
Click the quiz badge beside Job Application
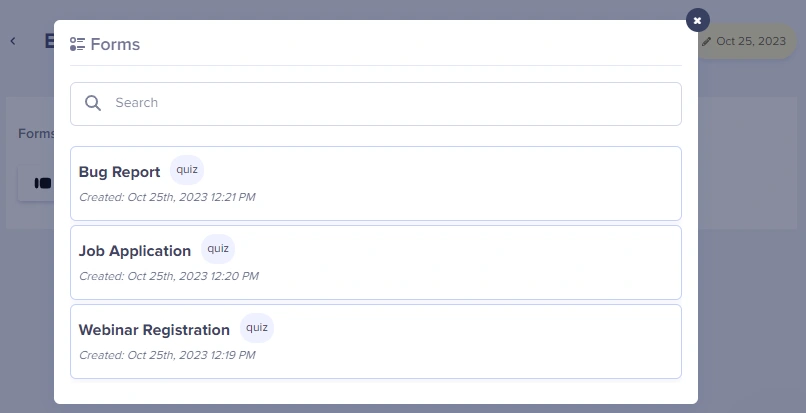(x=218, y=249)
